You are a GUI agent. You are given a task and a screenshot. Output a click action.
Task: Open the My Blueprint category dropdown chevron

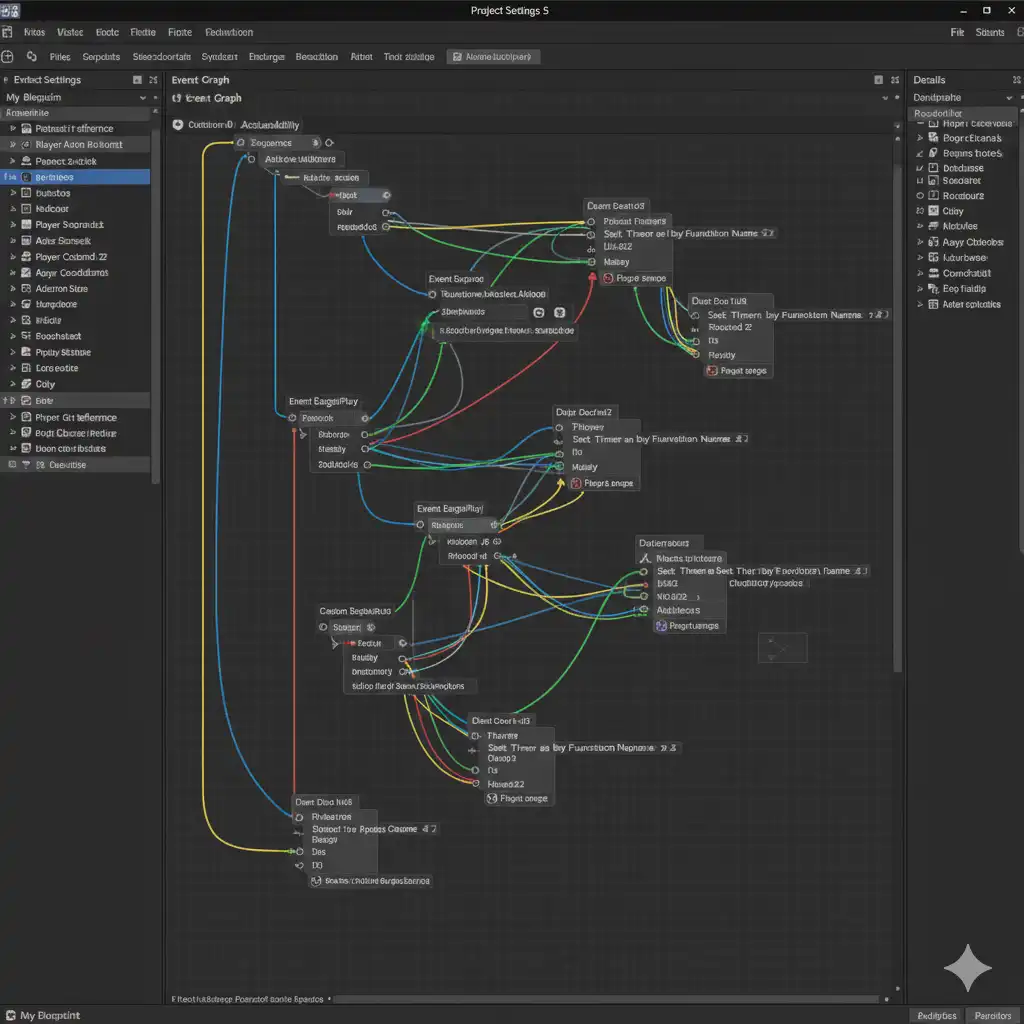tap(142, 98)
